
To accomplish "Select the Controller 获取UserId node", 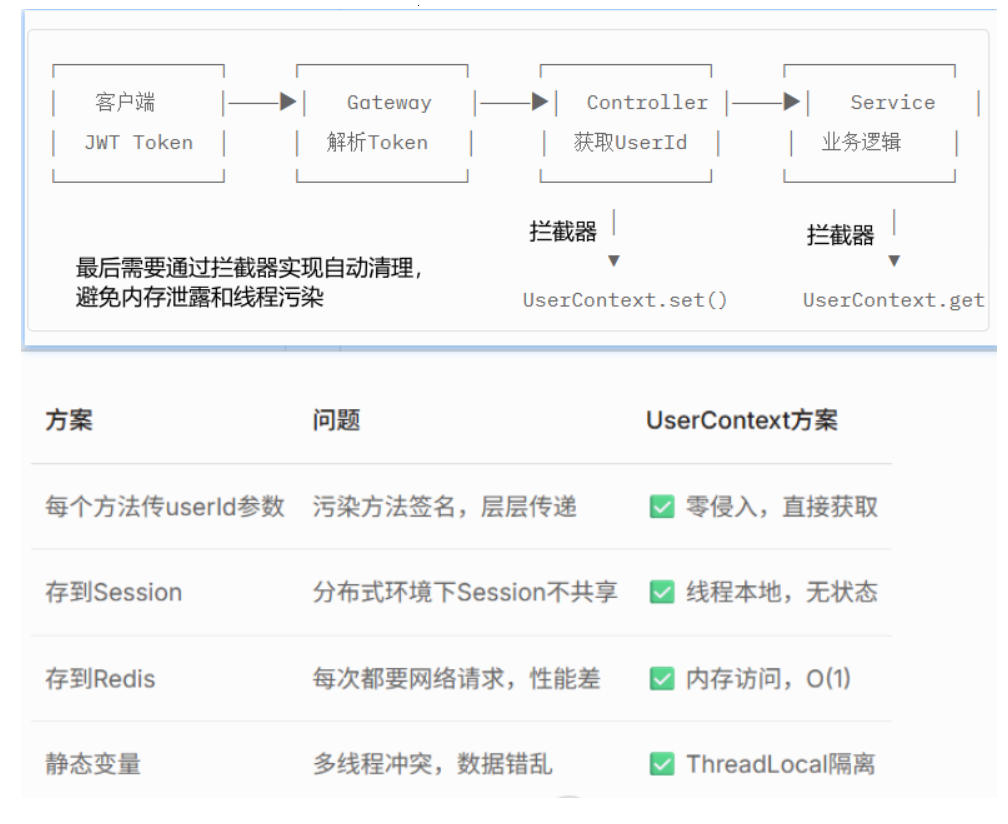I will point(627,122).
